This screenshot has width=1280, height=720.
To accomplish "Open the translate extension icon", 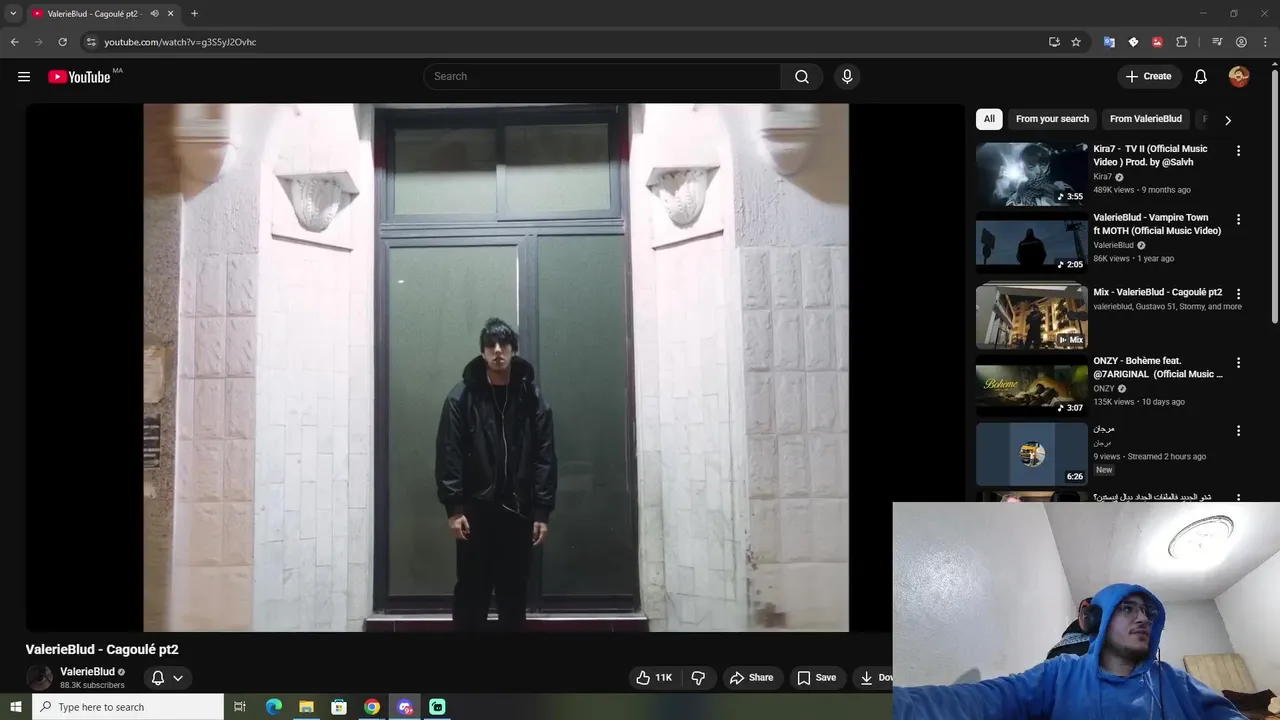I will click(x=1109, y=42).
